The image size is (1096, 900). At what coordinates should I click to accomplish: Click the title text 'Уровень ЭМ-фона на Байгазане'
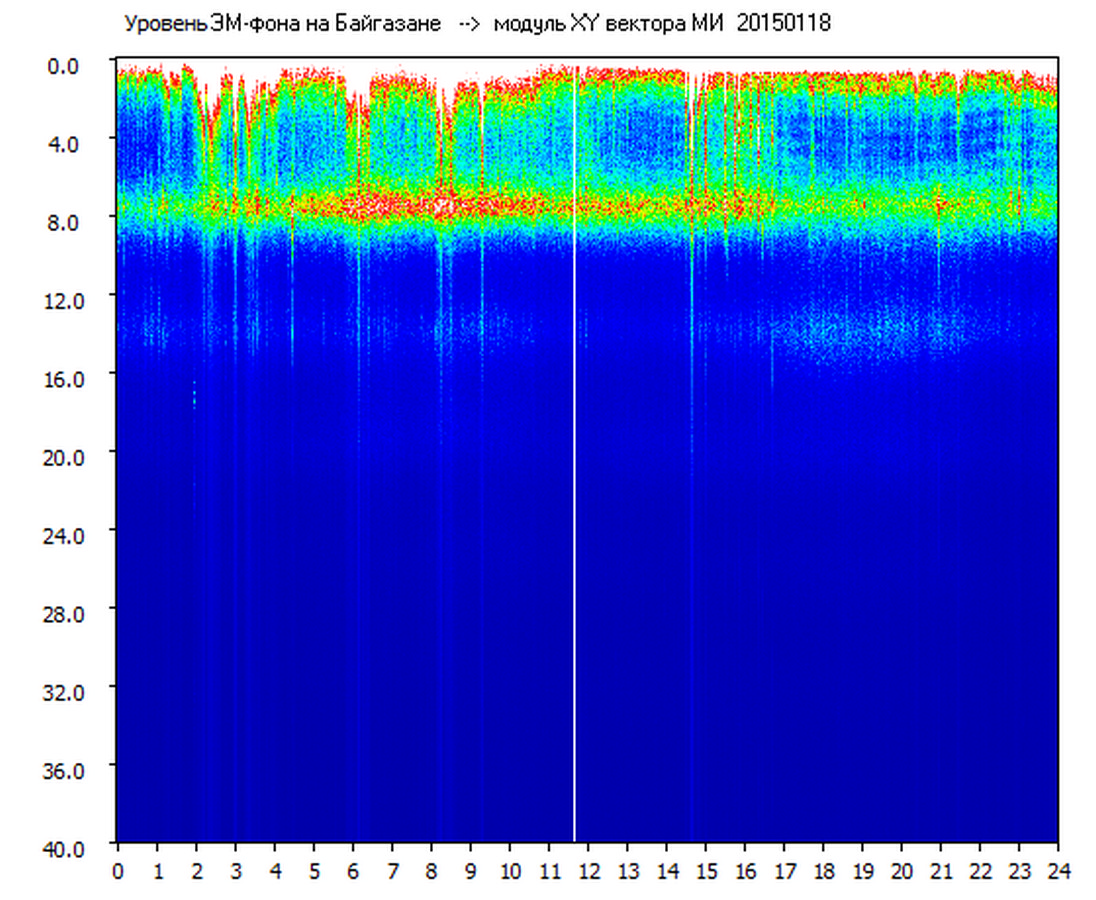point(282,24)
